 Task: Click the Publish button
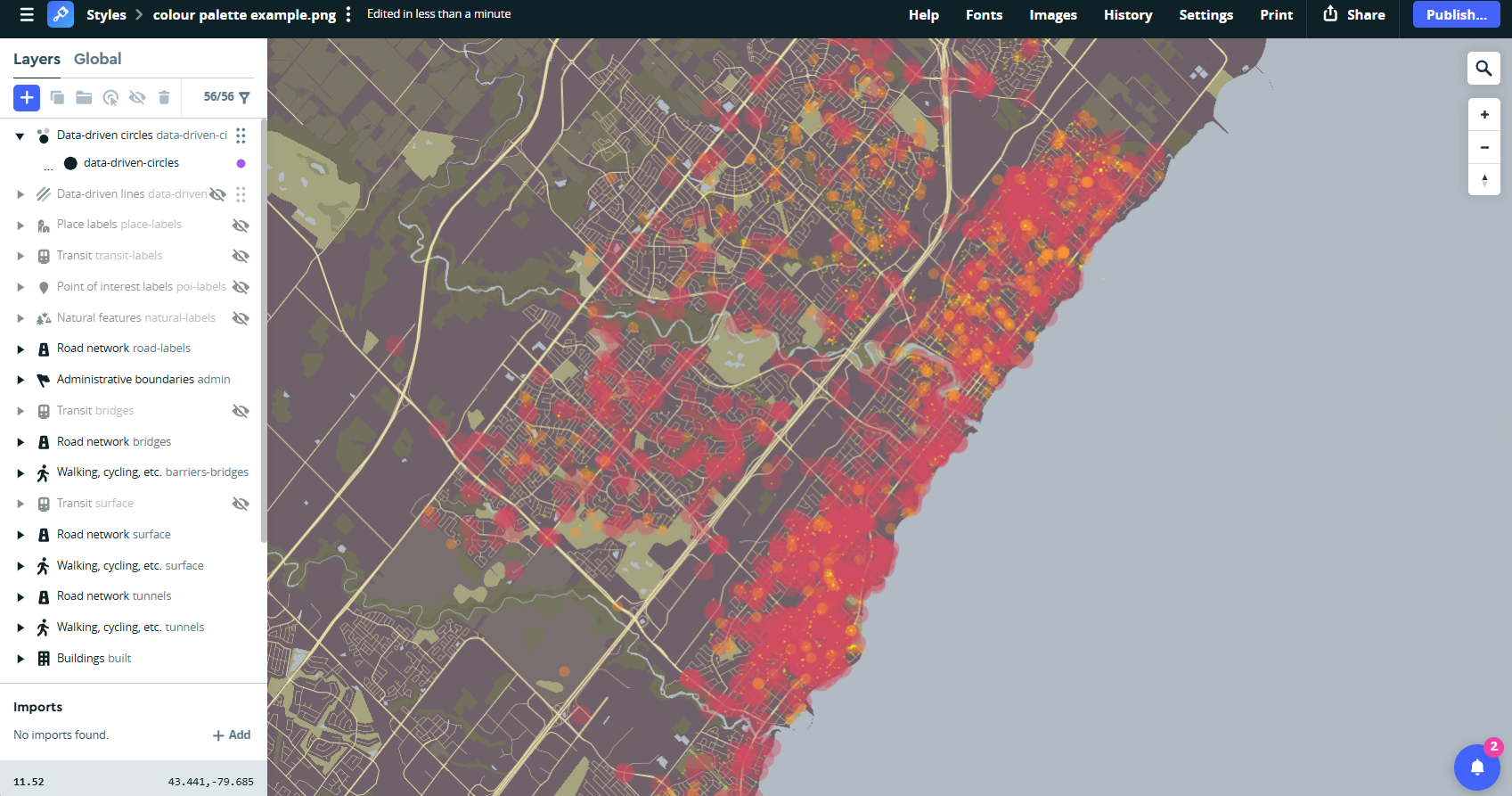tap(1456, 14)
